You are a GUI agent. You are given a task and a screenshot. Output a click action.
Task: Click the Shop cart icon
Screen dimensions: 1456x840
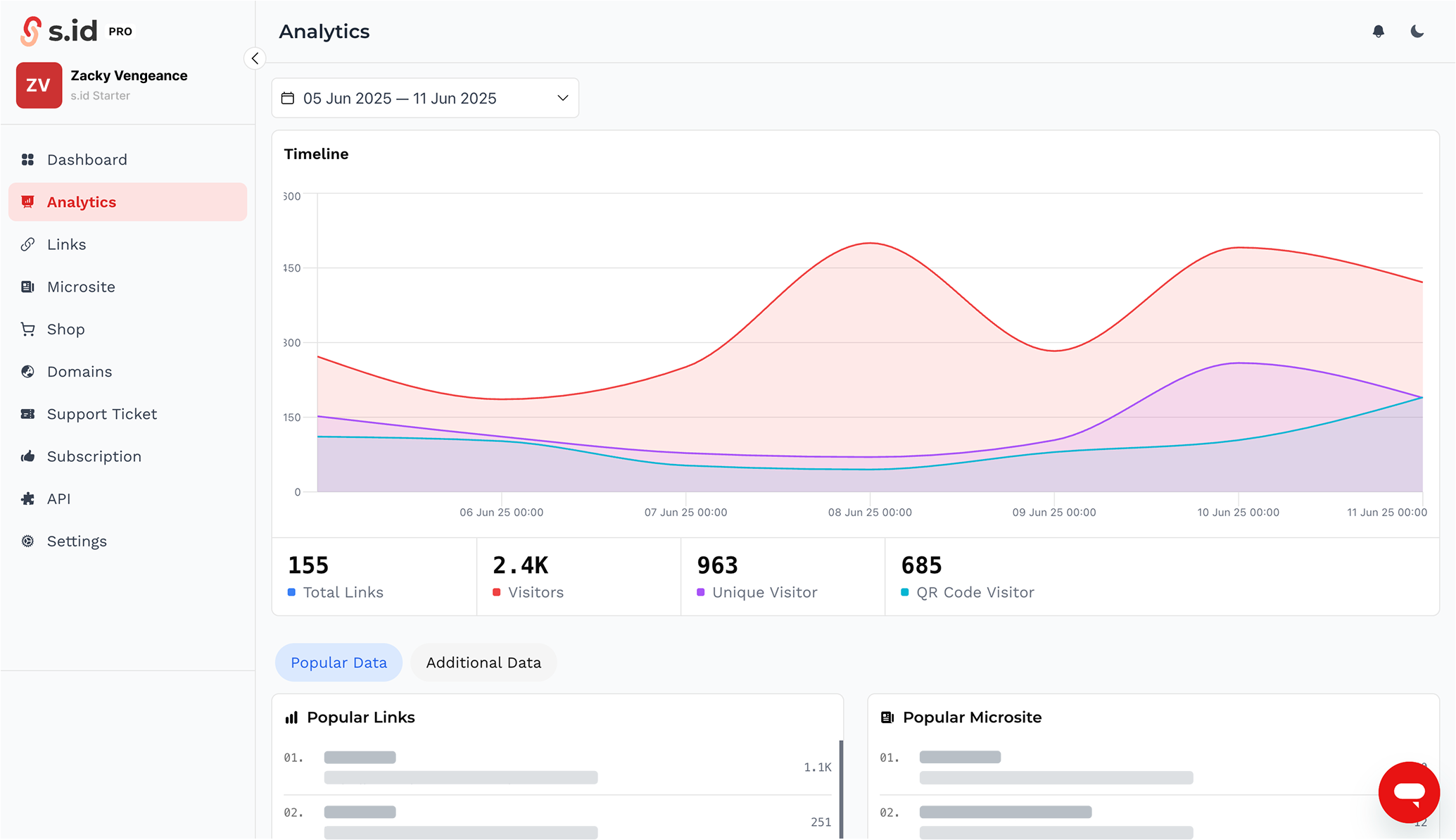point(28,330)
